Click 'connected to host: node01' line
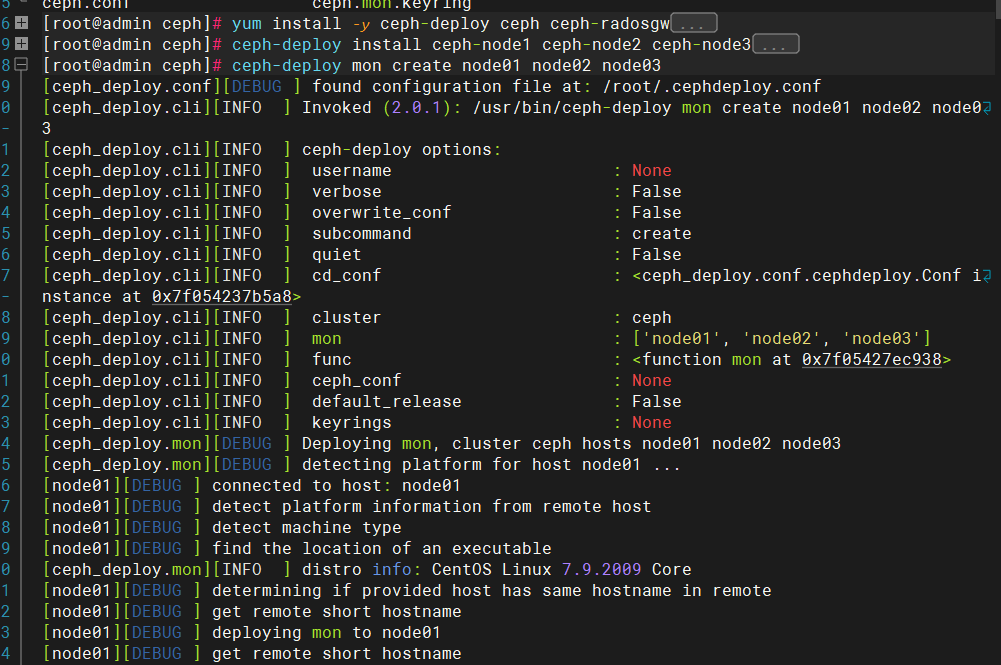The width and height of the screenshot is (1001, 665). 336,487
